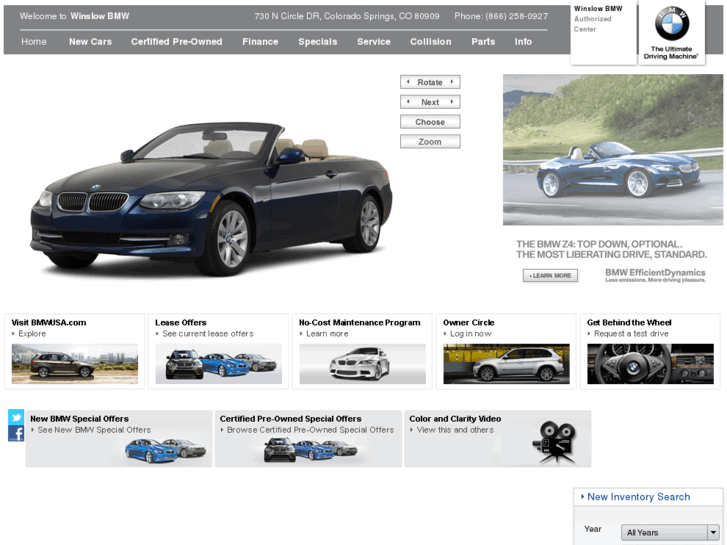
Task: Click the white BMW maintenance thumbnail
Action: pos(363,364)
